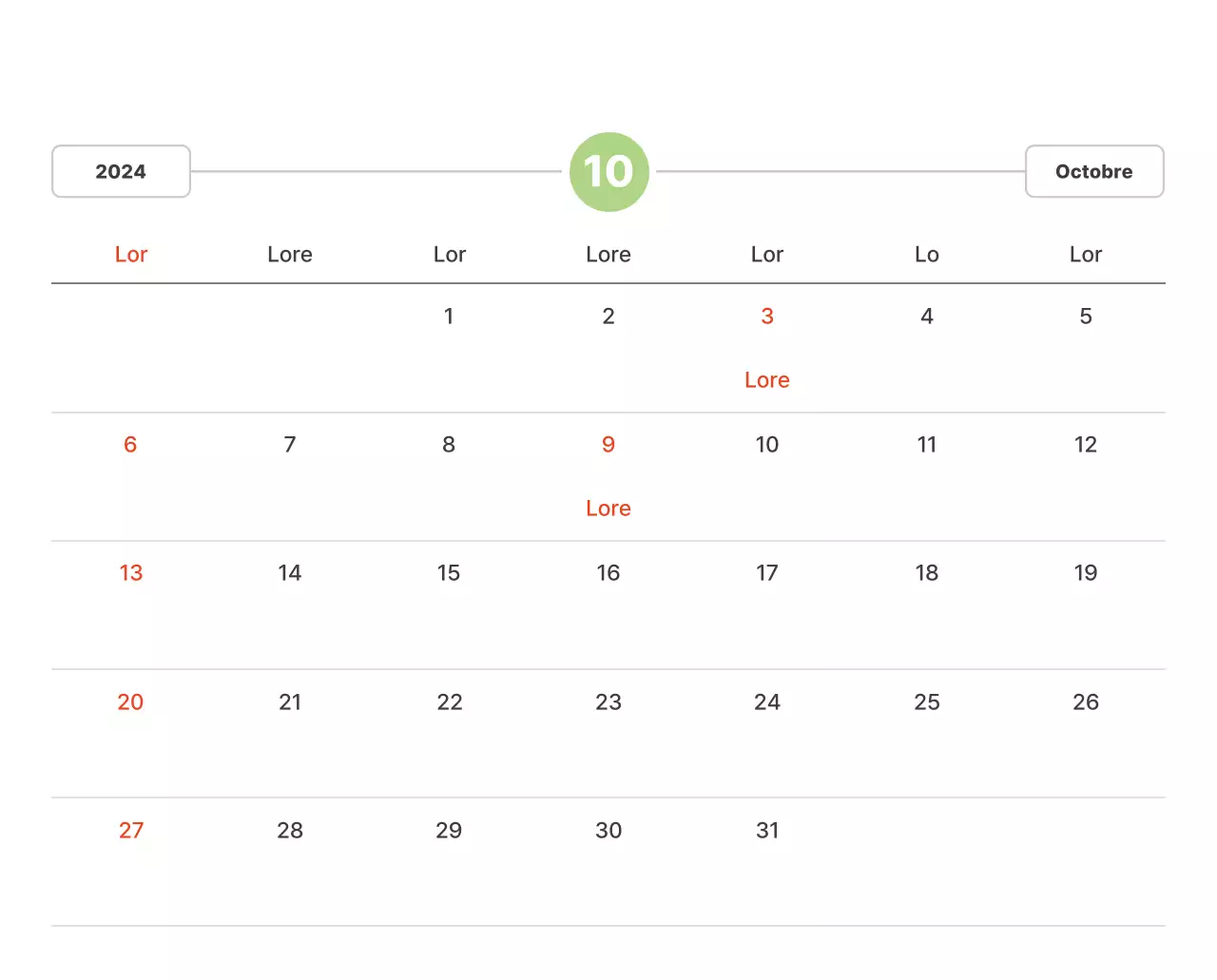Select October 3 holiday date

767,317
